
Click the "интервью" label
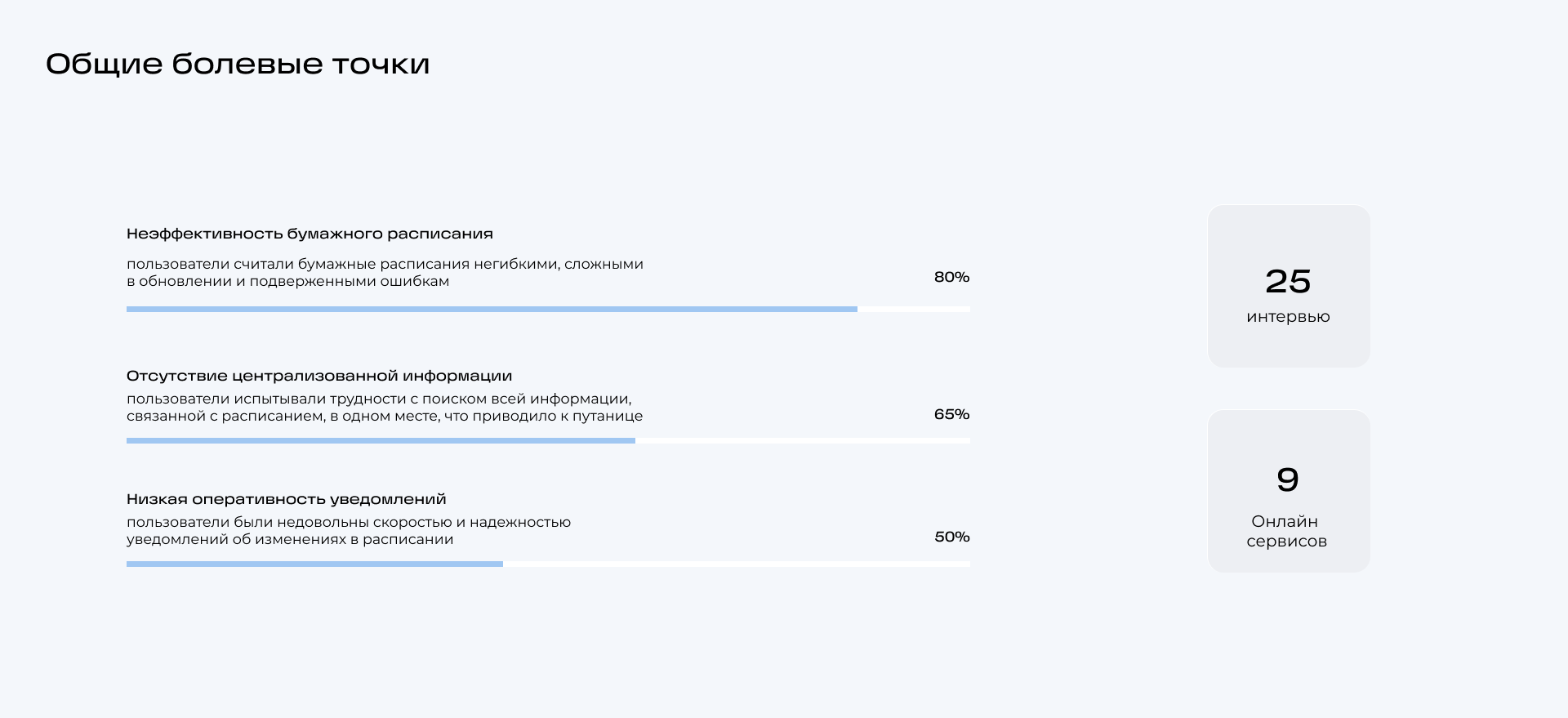(x=1288, y=317)
